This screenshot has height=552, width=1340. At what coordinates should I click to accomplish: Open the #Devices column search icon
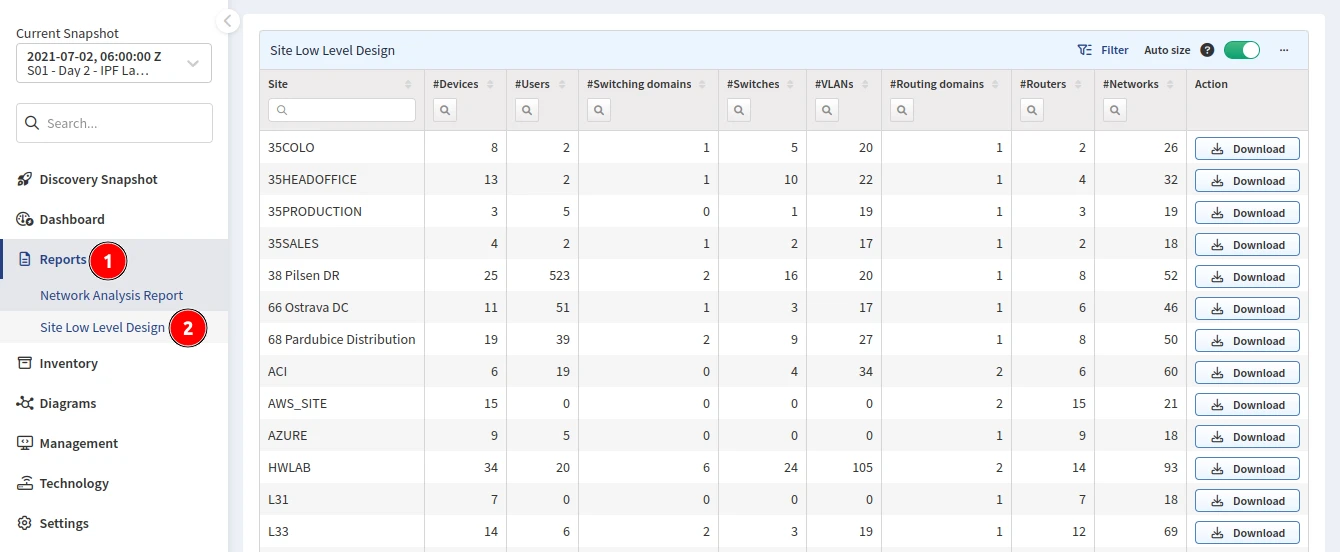pos(445,110)
